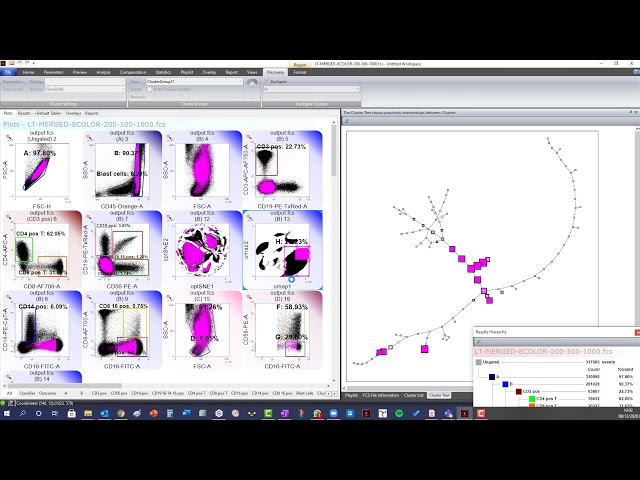This screenshot has width=640, height=480.
Task: Click the plots horizontal scrollbar
Action: tap(64, 386)
